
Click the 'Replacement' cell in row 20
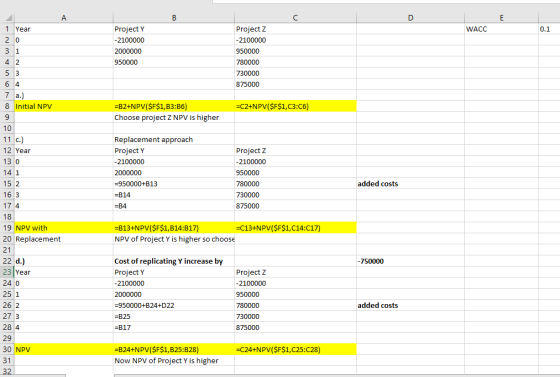point(64,239)
